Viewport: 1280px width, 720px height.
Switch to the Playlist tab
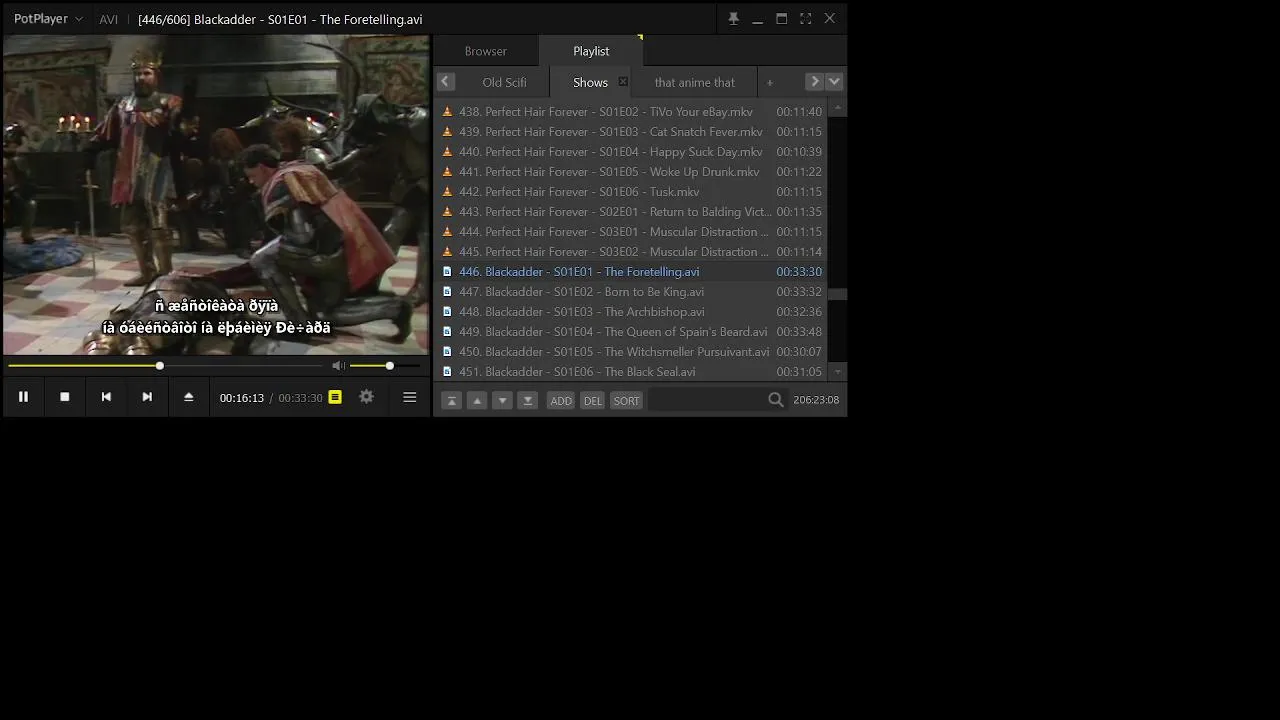tap(591, 51)
